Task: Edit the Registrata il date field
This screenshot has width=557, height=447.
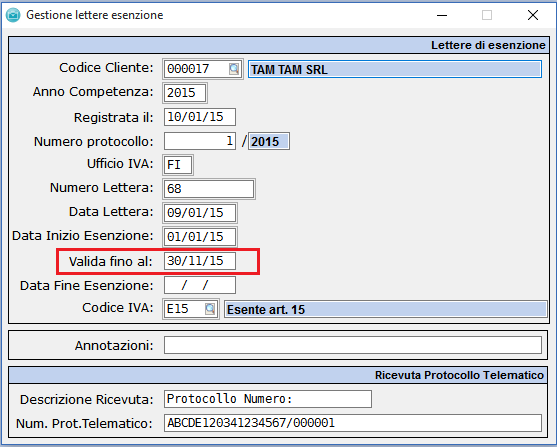Action: (x=200, y=117)
